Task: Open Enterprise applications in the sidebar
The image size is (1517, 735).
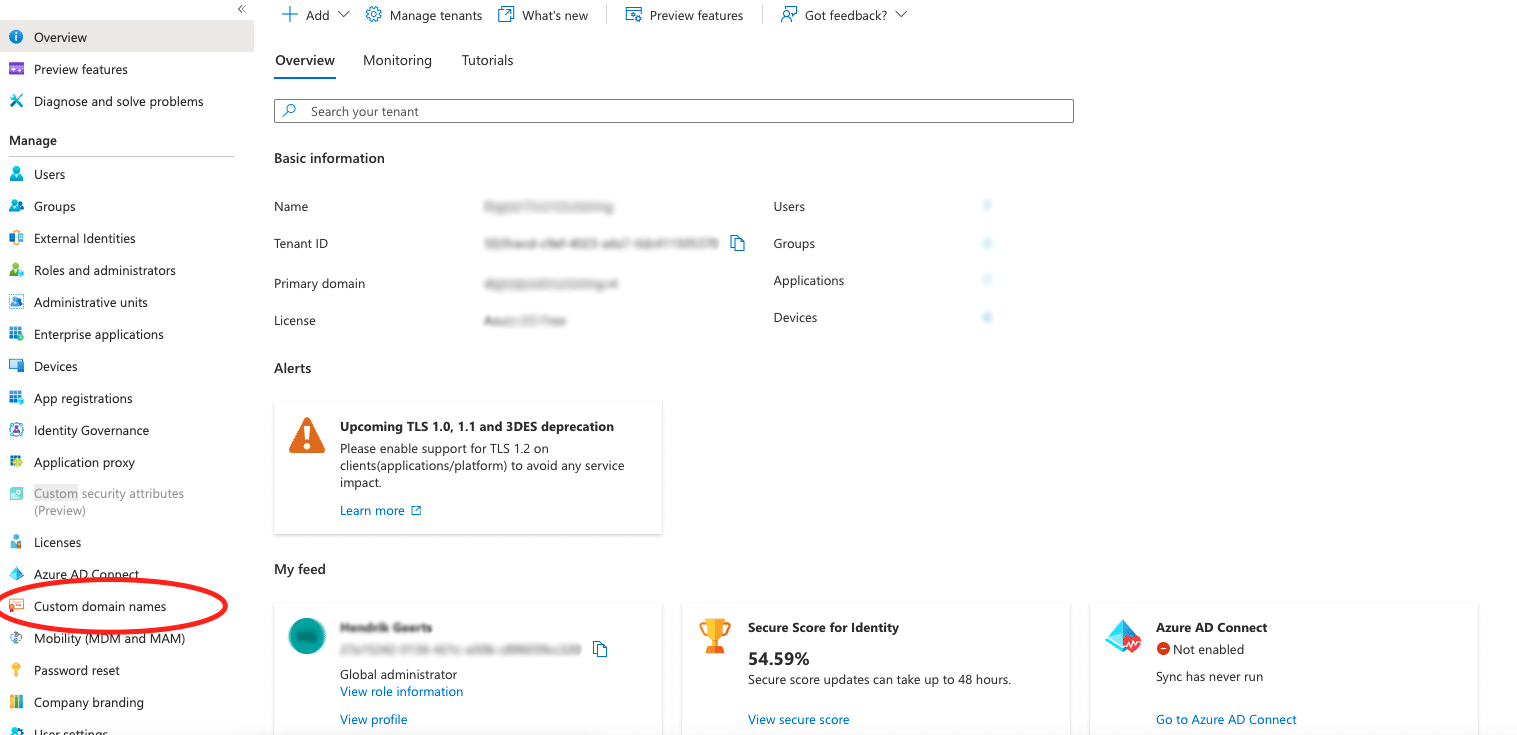Action: (99, 334)
